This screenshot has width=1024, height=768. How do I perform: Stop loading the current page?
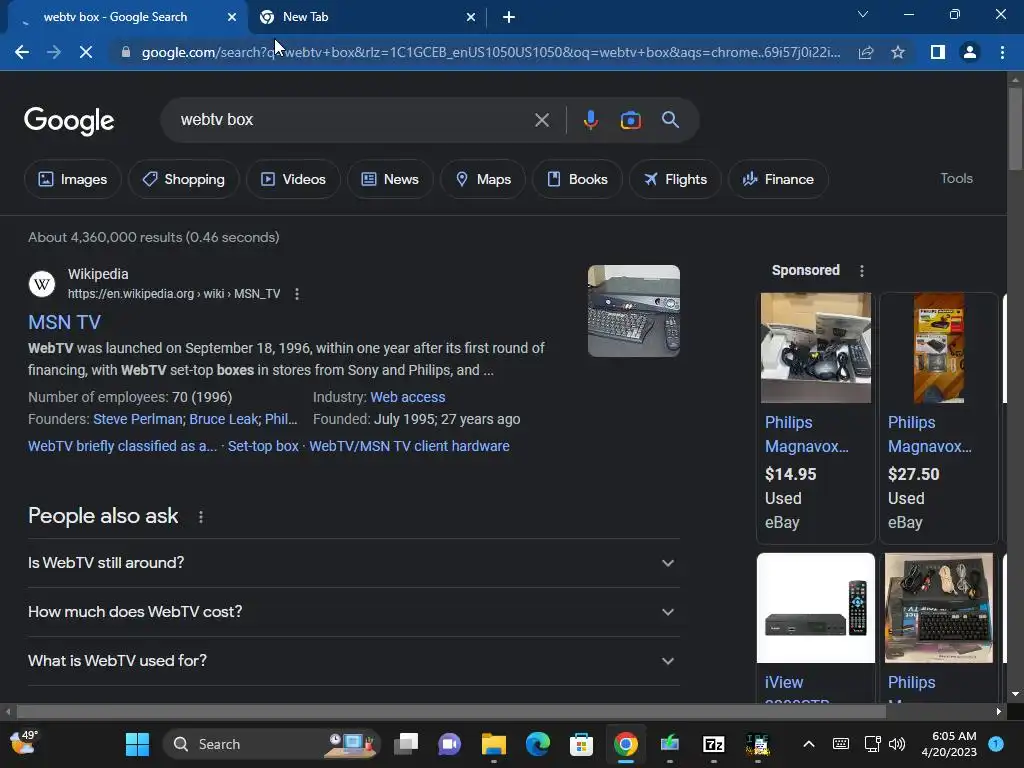pos(86,52)
